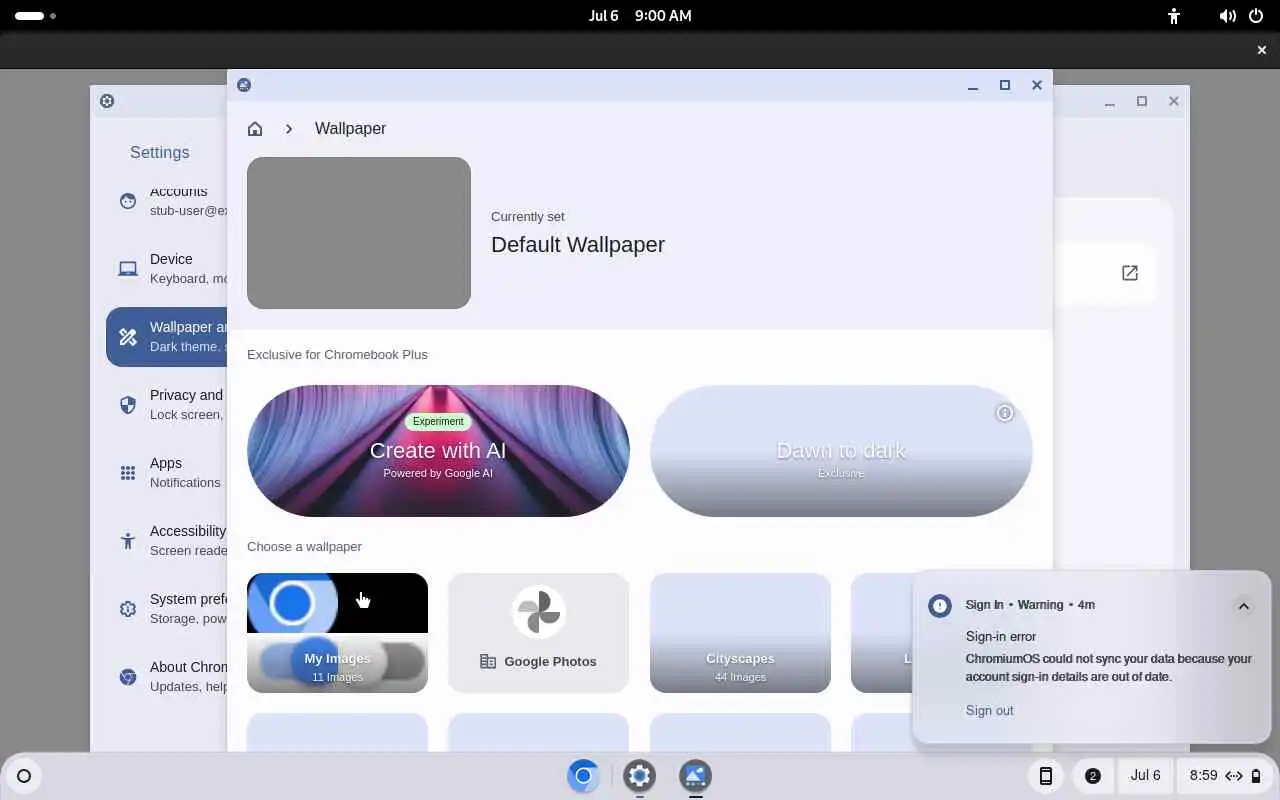Click the Accounts face icon in Settings
Viewport: 1280px width, 800px height.
(128, 201)
